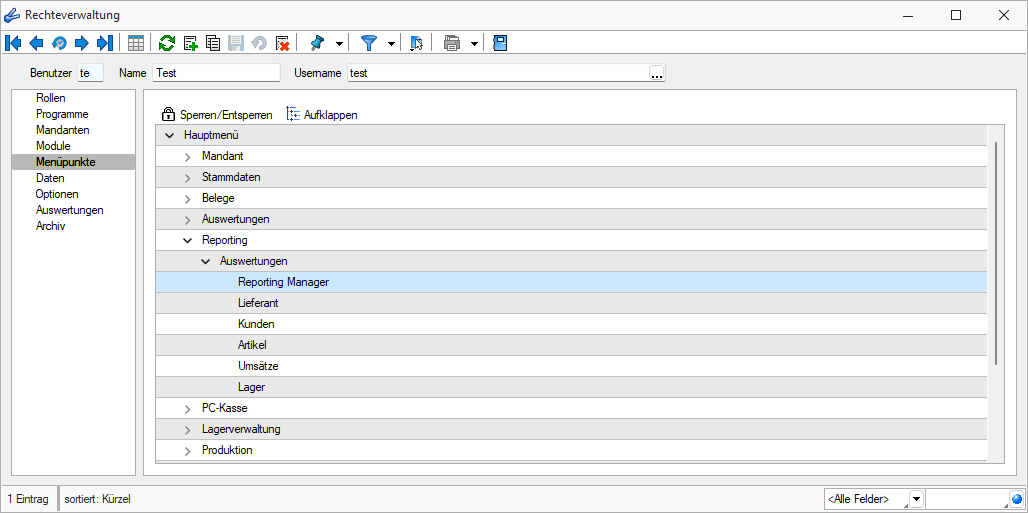Collapse the Reporting tree node

[187, 240]
